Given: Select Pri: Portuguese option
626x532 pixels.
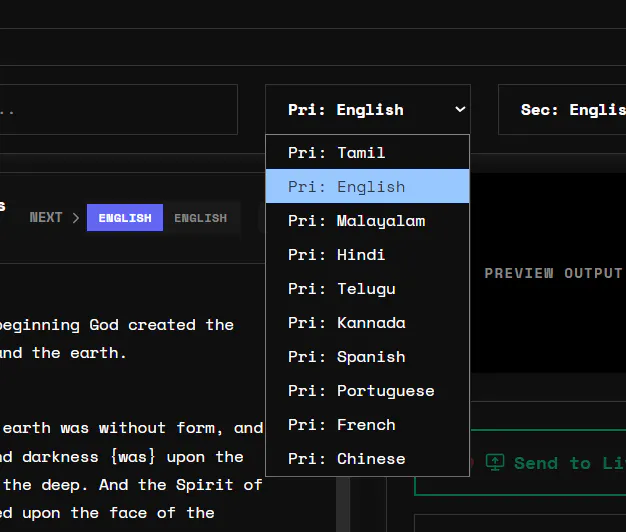Looking at the screenshot, I should point(367,390).
